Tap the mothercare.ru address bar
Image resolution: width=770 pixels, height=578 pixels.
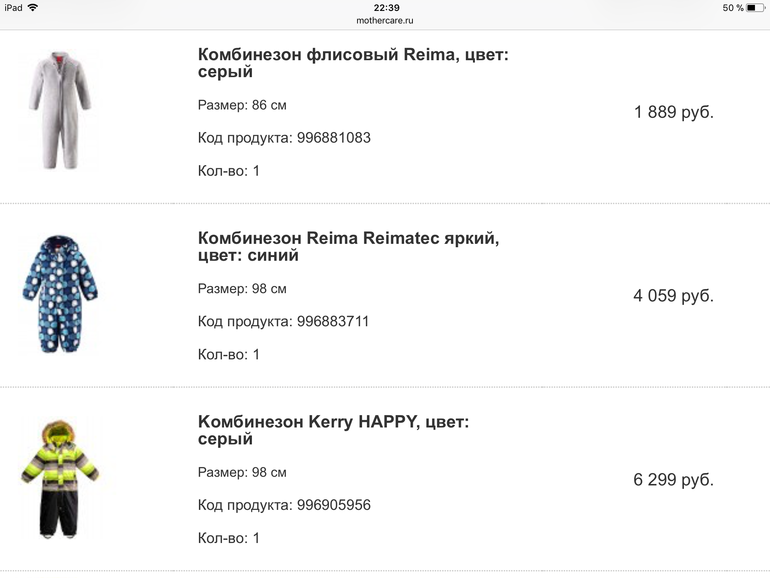point(385,20)
